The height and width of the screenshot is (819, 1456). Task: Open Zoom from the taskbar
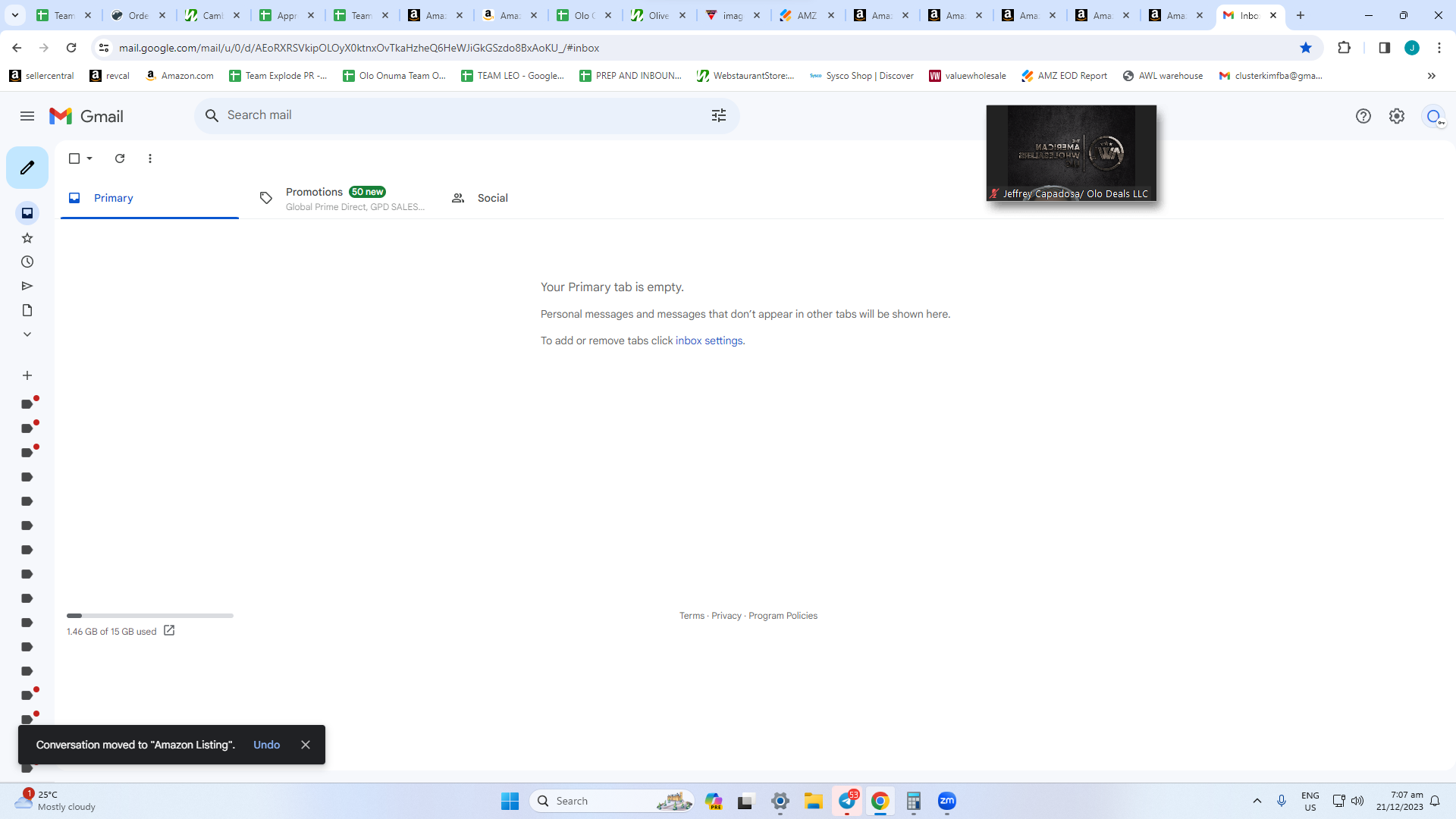click(947, 801)
